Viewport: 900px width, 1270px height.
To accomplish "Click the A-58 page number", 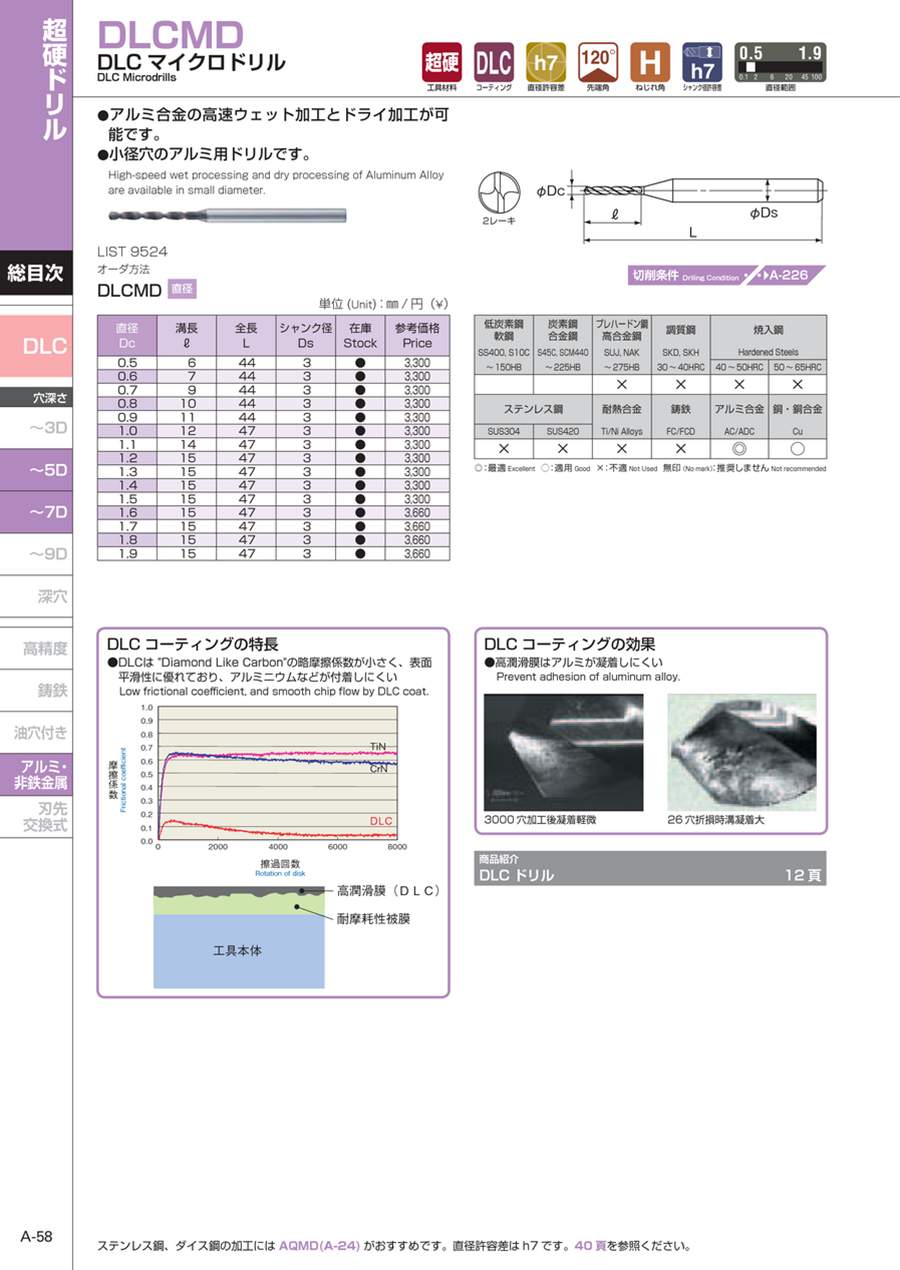I will pos(37,1236).
